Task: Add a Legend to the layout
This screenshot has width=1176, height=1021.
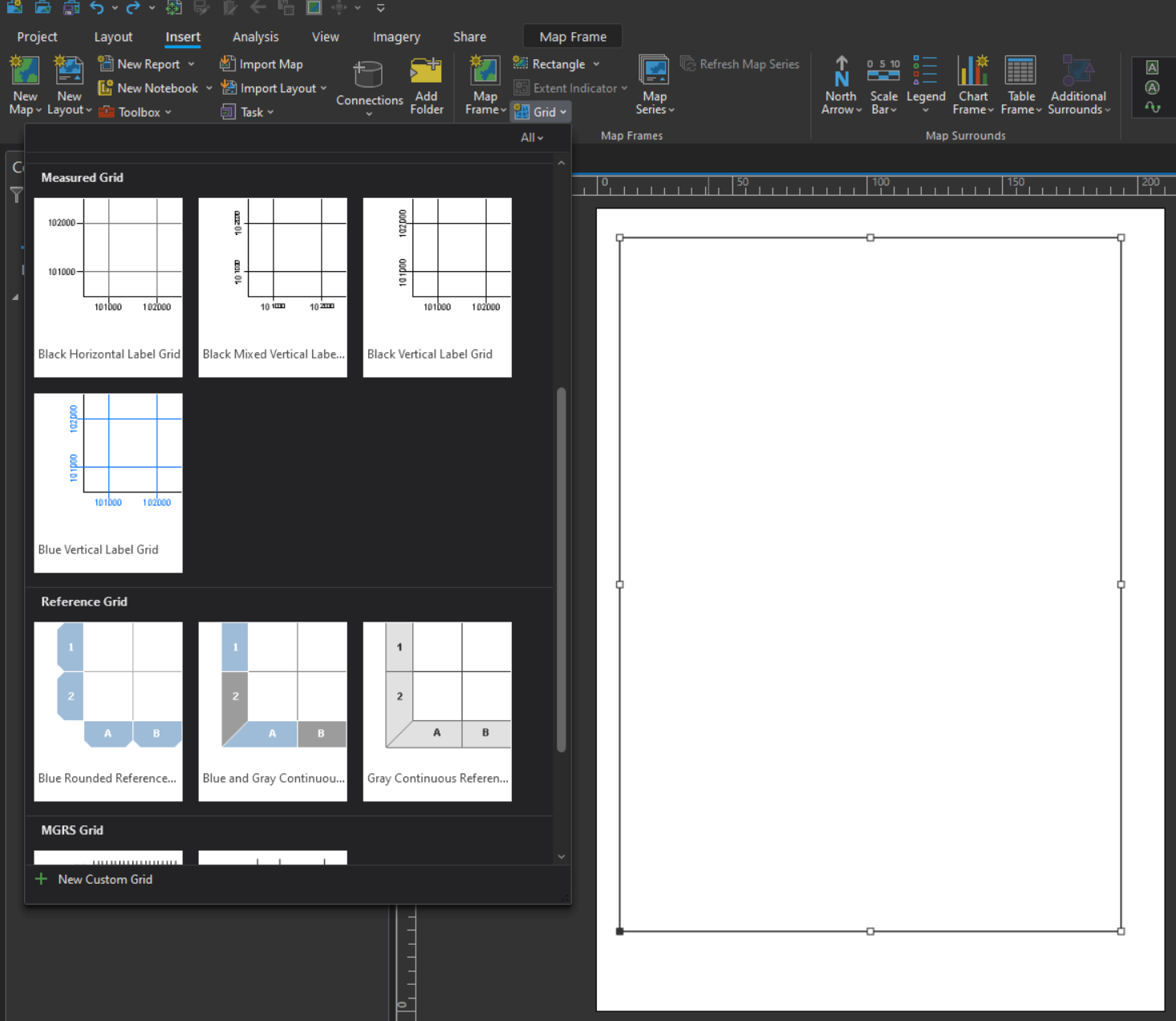Action: (925, 72)
